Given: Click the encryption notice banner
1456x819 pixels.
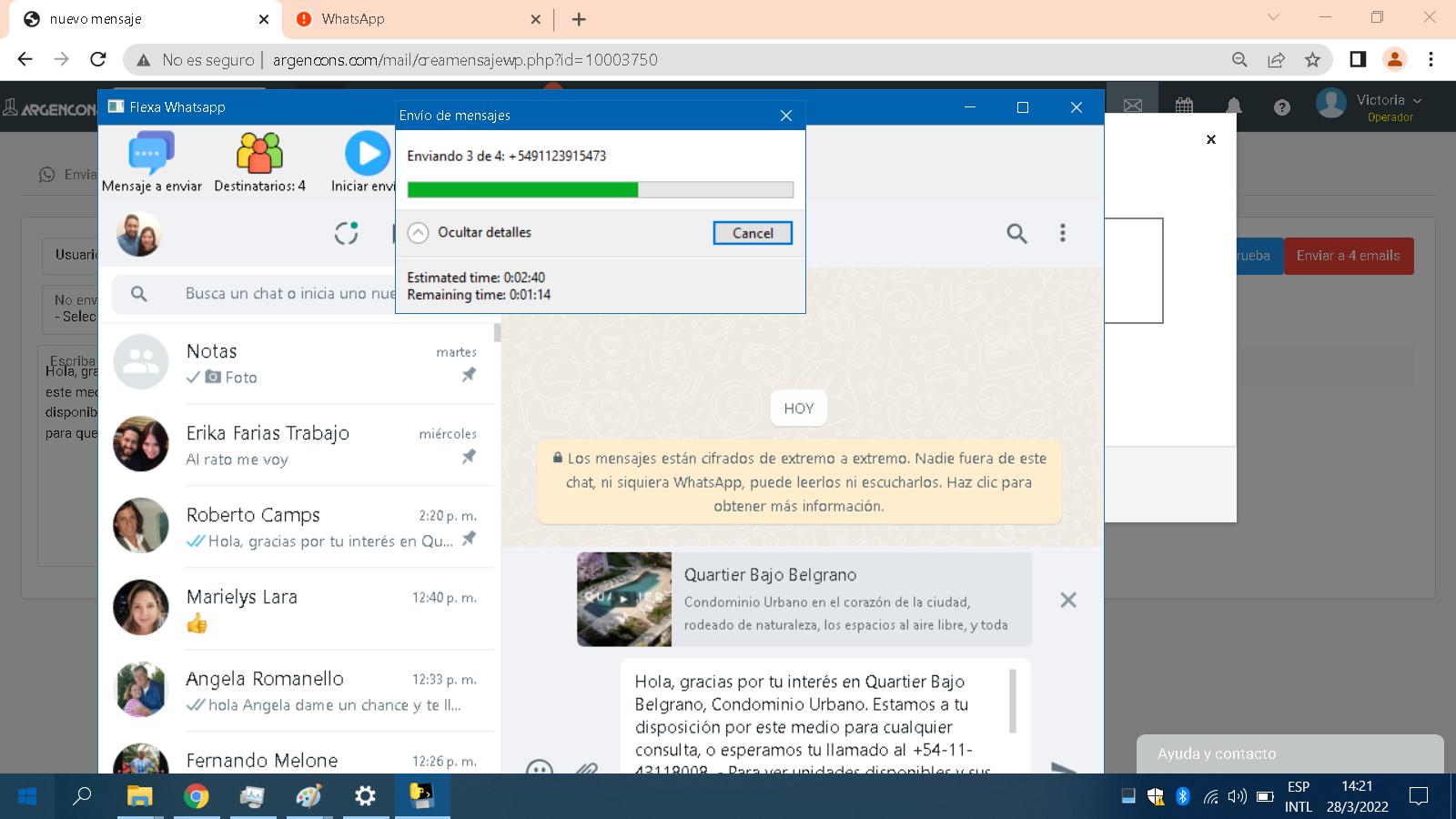Looking at the screenshot, I should click(x=799, y=482).
